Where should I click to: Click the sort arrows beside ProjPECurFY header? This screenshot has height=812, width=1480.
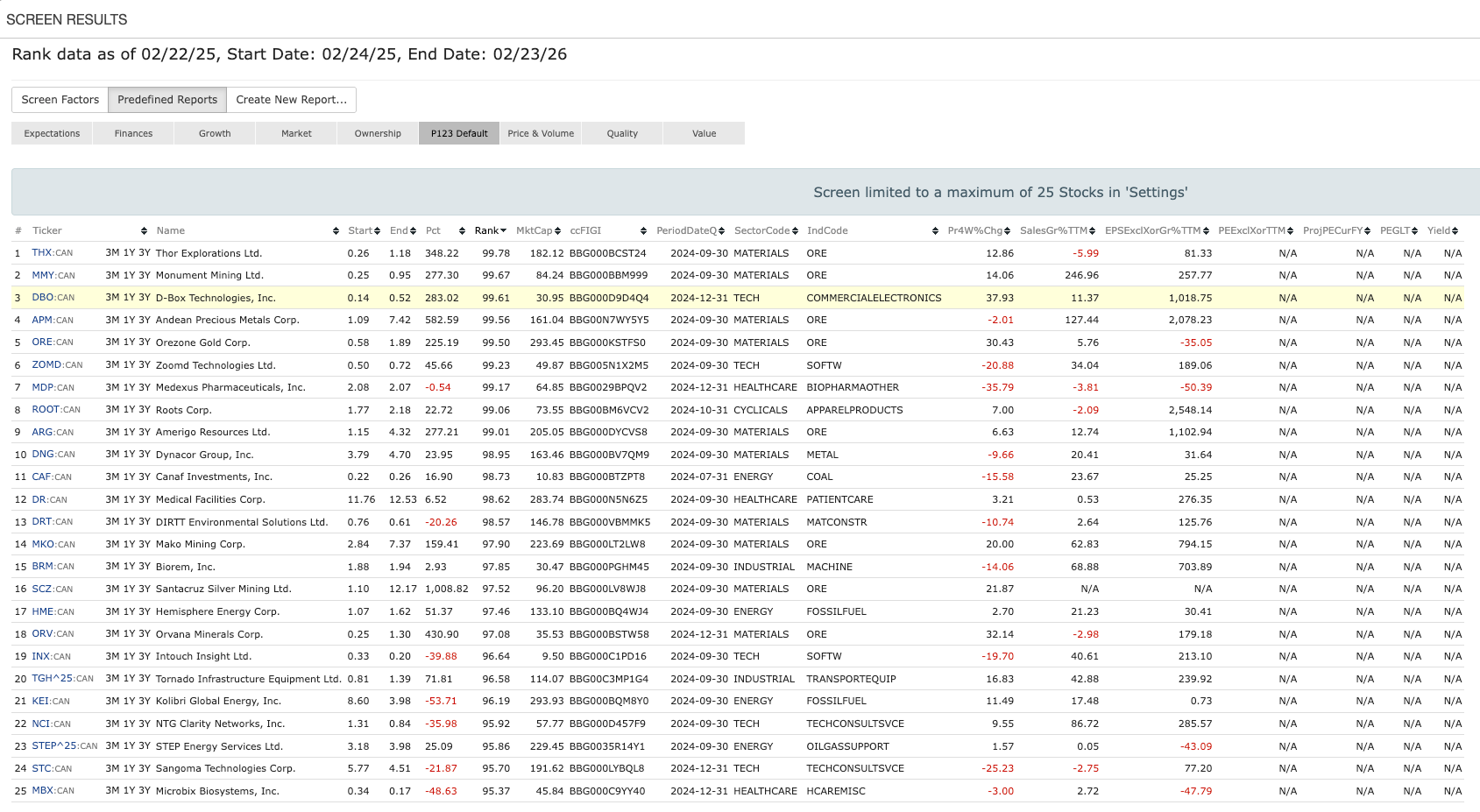coord(1368,231)
